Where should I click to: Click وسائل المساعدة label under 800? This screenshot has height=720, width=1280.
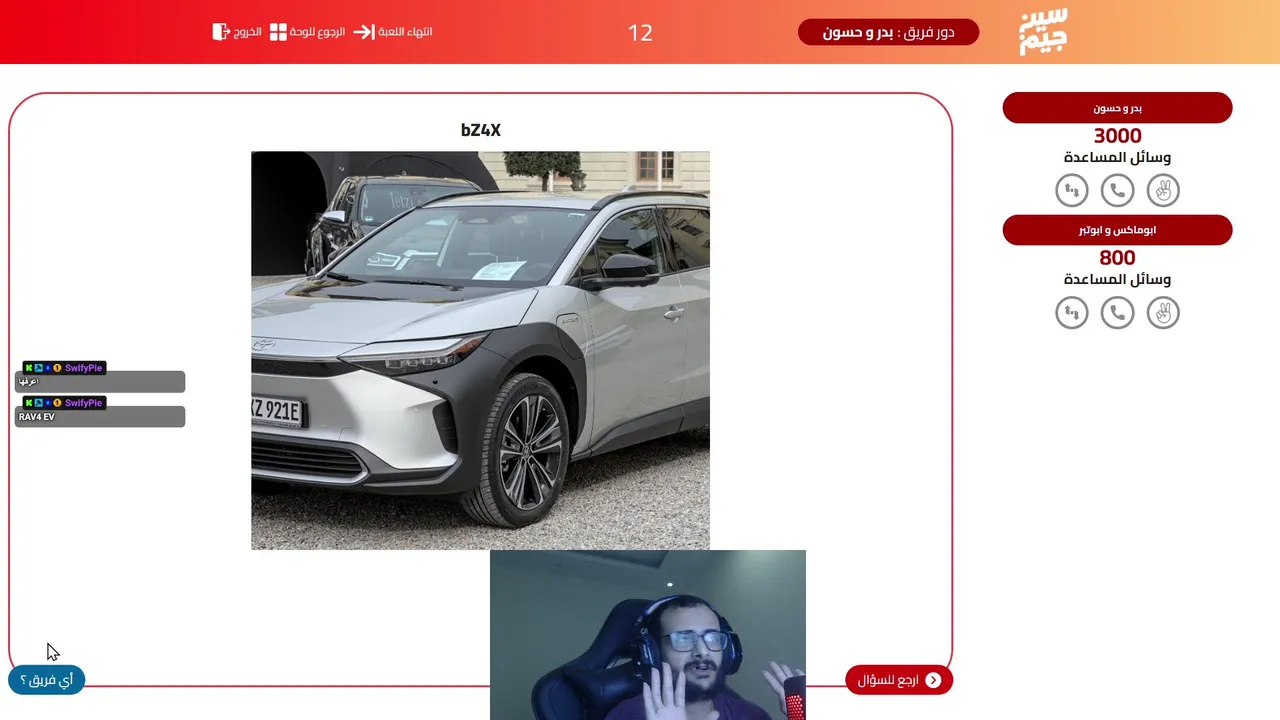pyautogui.click(x=1117, y=280)
